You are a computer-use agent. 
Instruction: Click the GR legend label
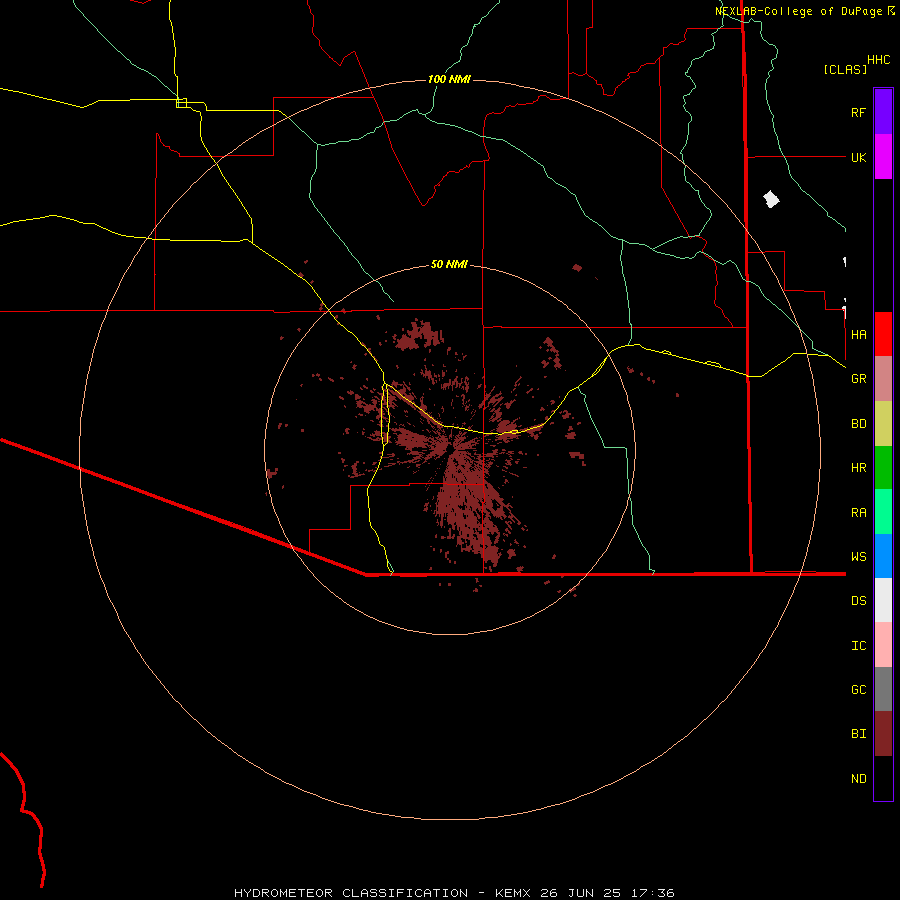(858, 379)
